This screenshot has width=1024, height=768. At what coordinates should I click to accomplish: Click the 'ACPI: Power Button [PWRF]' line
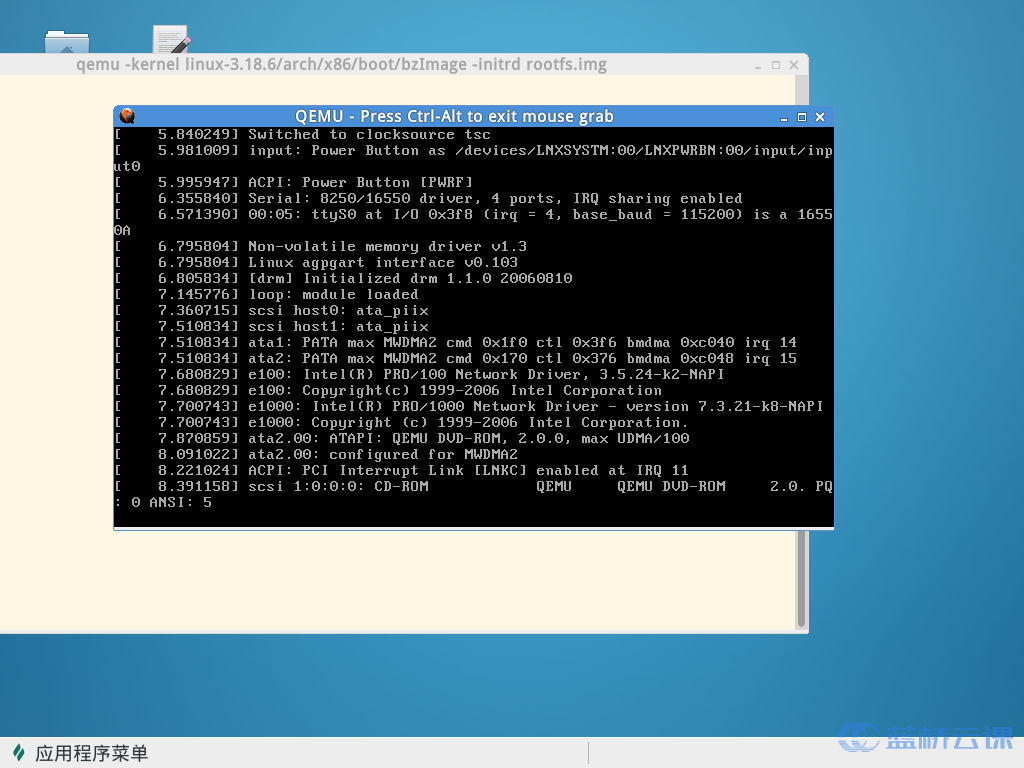click(293, 182)
